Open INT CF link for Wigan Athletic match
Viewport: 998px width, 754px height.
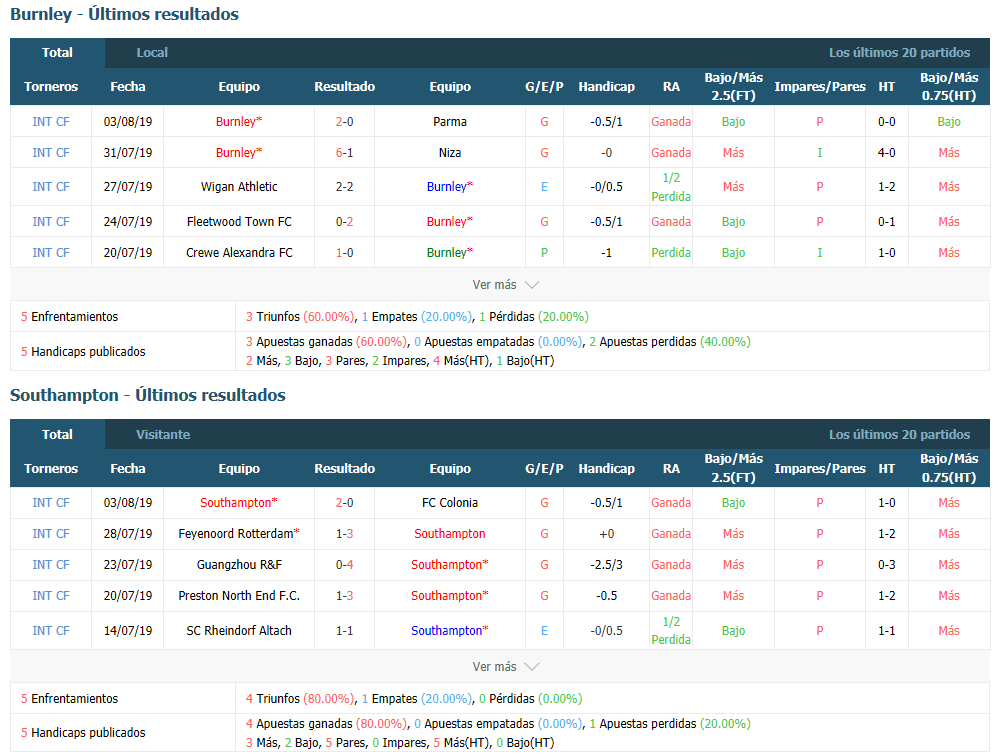(51, 186)
